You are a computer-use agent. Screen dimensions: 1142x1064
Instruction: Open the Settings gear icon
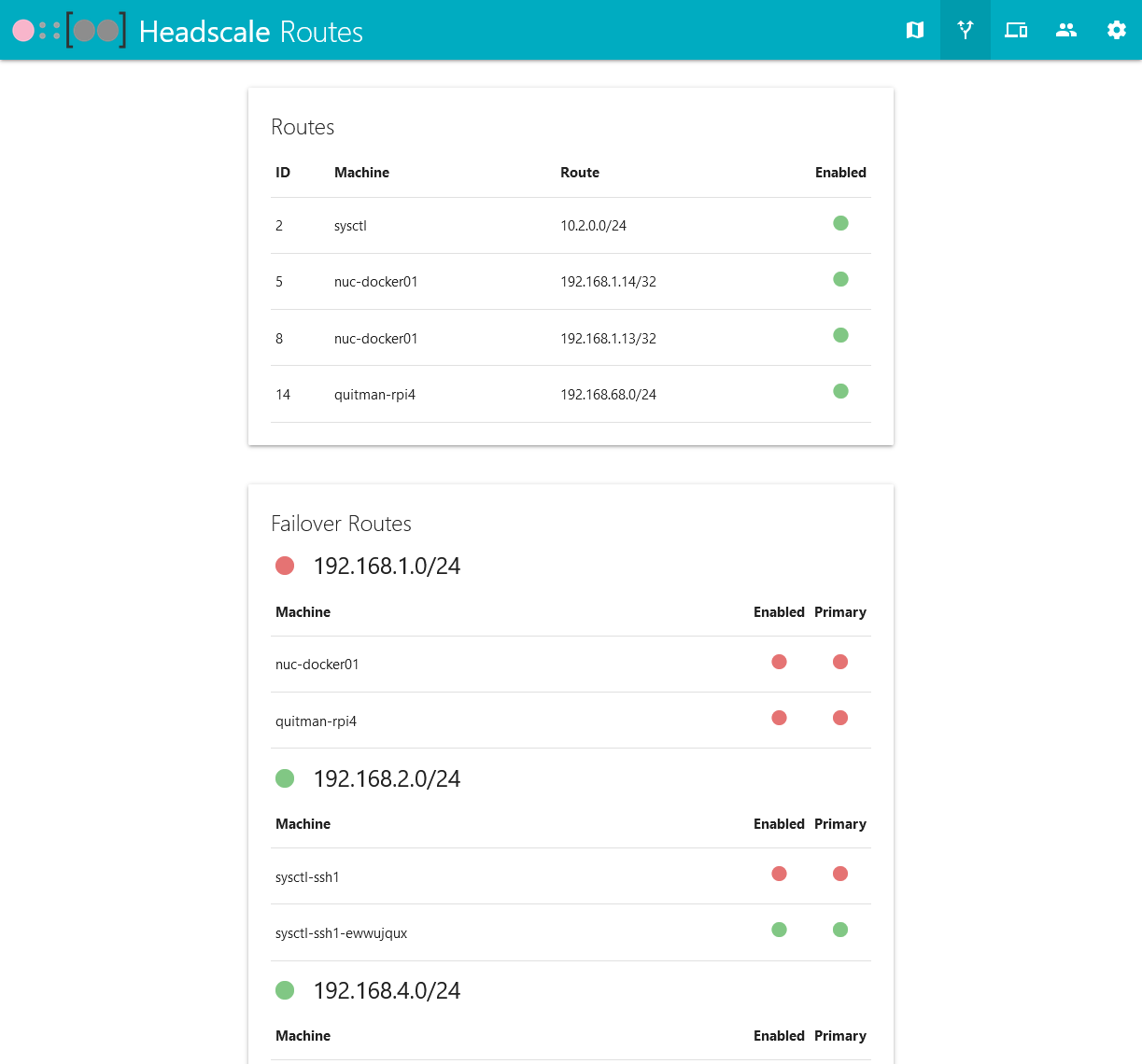[1117, 30]
